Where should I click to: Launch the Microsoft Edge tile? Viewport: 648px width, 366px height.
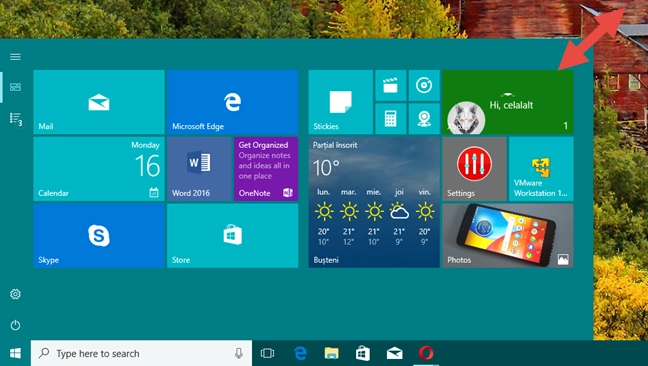[233, 102]
